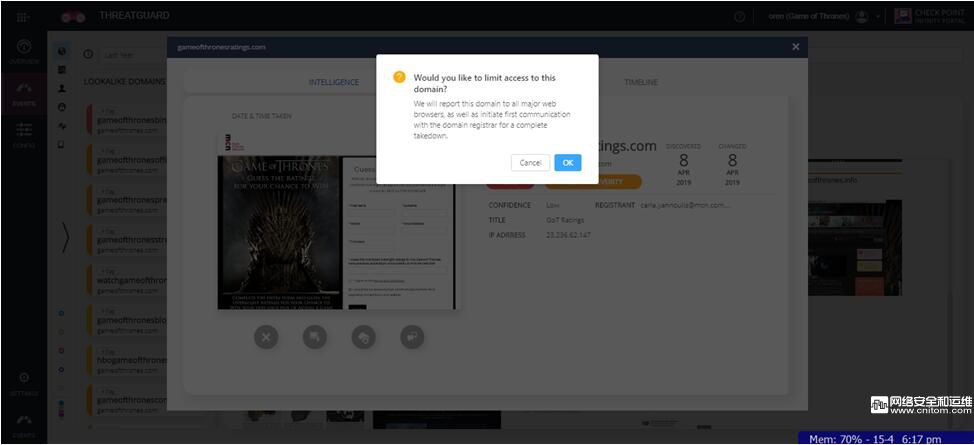This screenshot has height=445, width=974.
Task: Click the Discovered date 8 Apr 2019
Action: coord(683,165)
